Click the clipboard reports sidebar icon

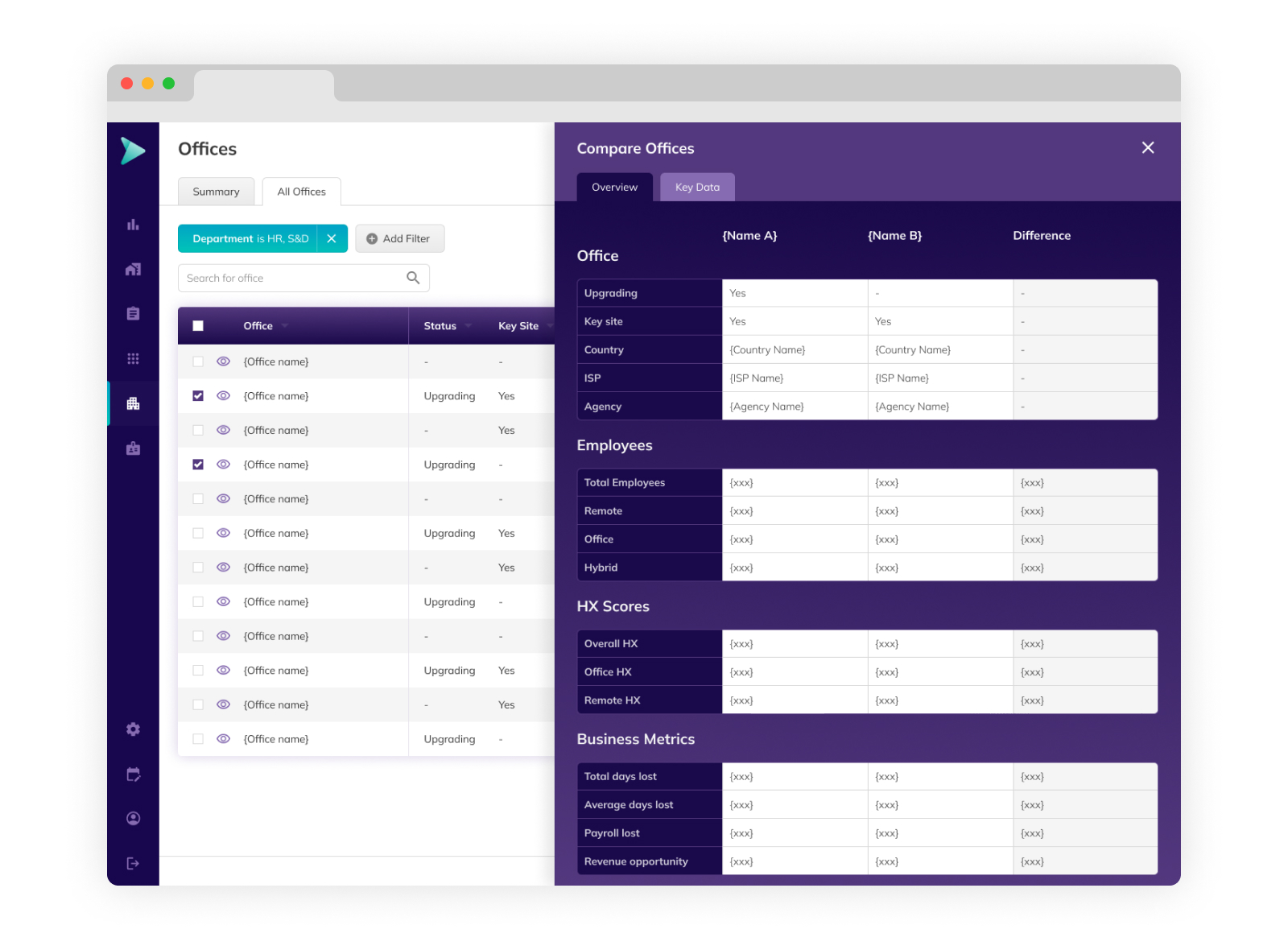[133, 314]
